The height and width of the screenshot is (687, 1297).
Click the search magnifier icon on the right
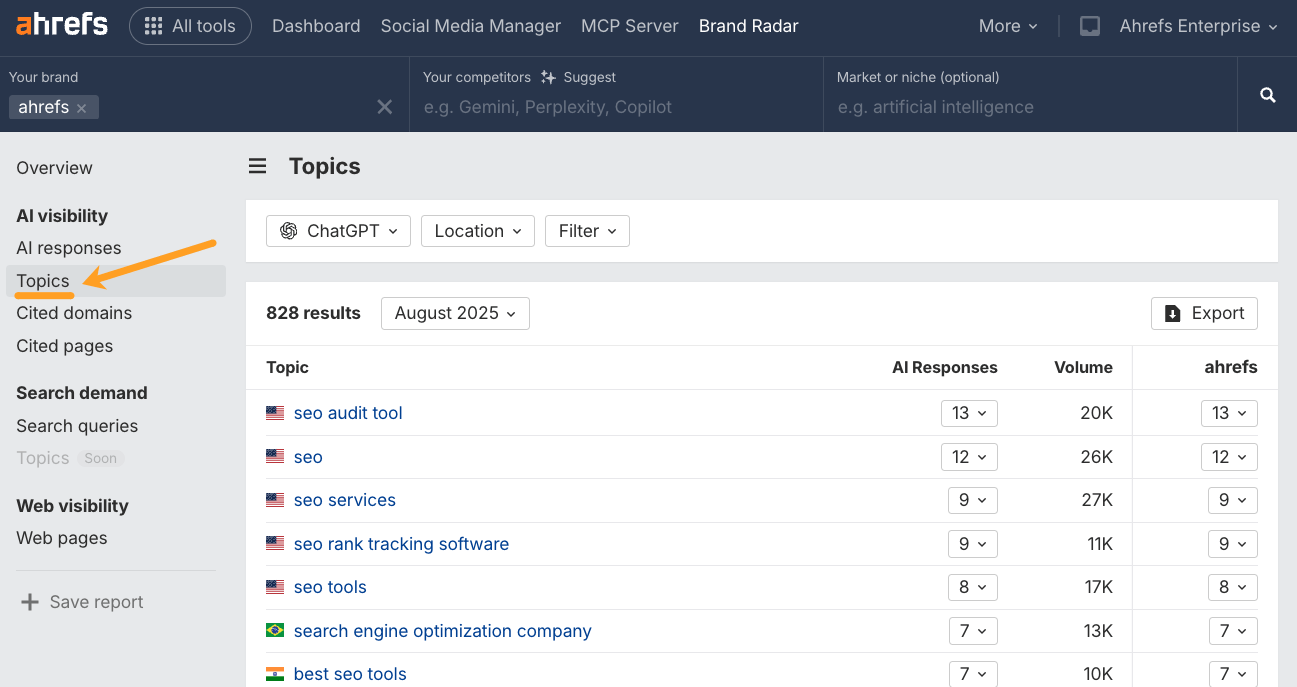[x=1267, y=94]
